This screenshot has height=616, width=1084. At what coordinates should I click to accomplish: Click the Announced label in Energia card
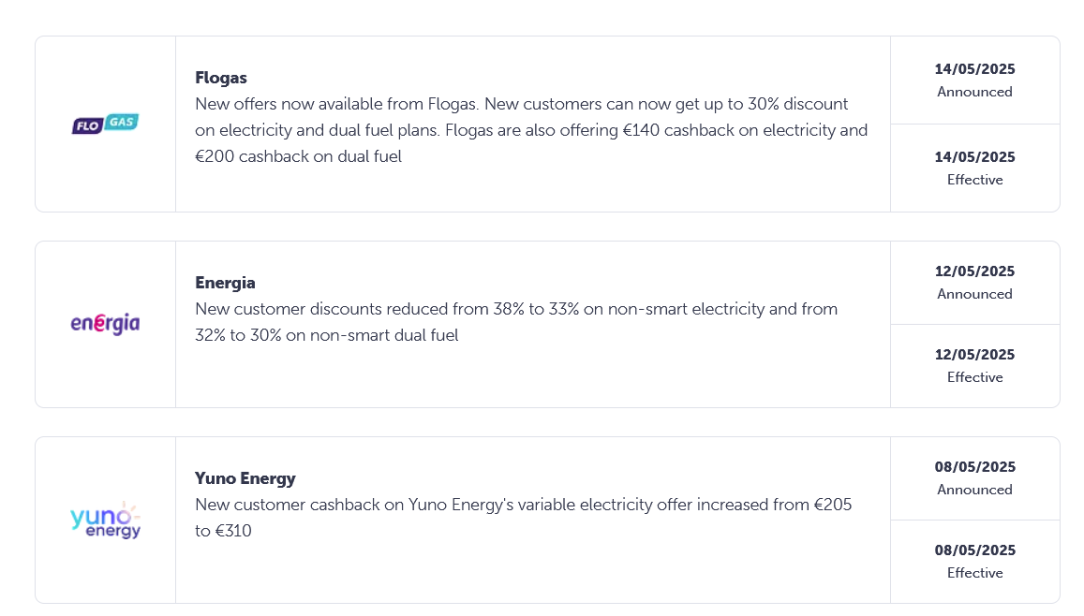point(975,294)
